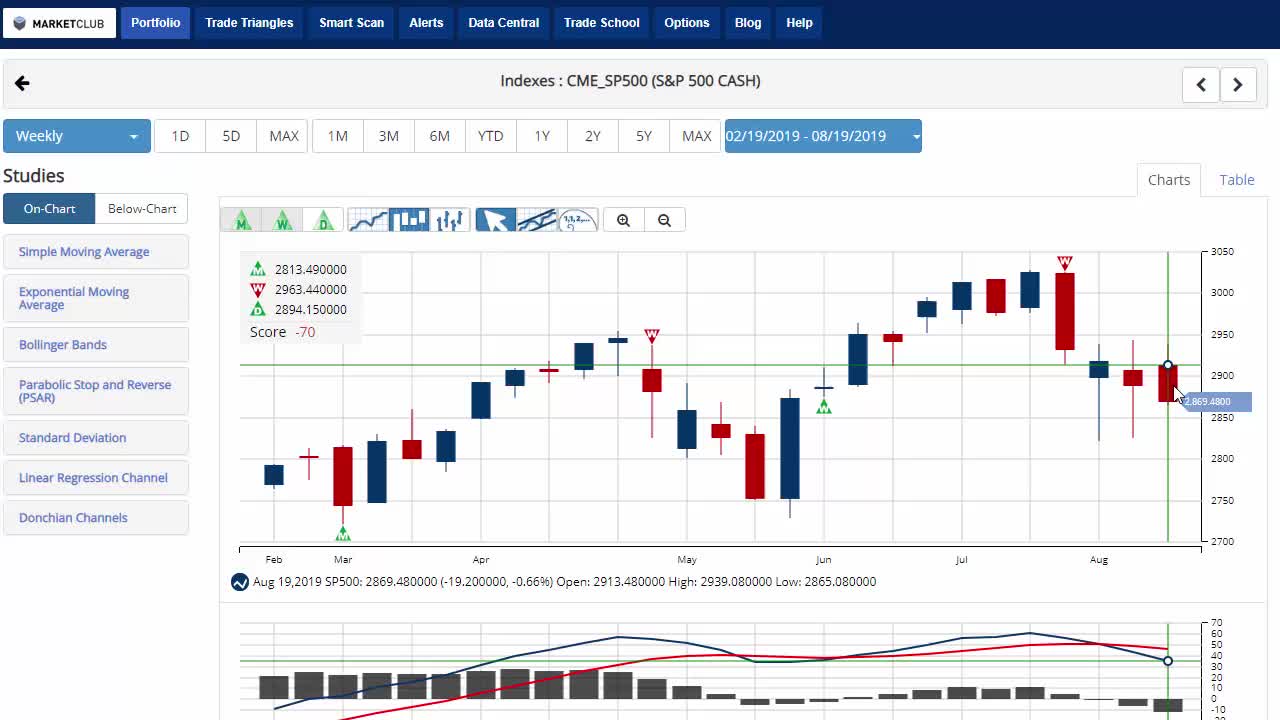1280x720 pixels.
Task: Set 1D period button
Action: click(x=180, y=136)
